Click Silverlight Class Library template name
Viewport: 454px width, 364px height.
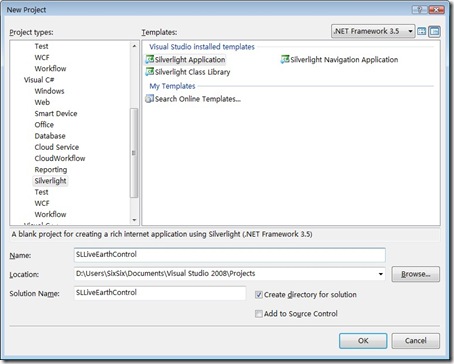[x=192, y=72]
